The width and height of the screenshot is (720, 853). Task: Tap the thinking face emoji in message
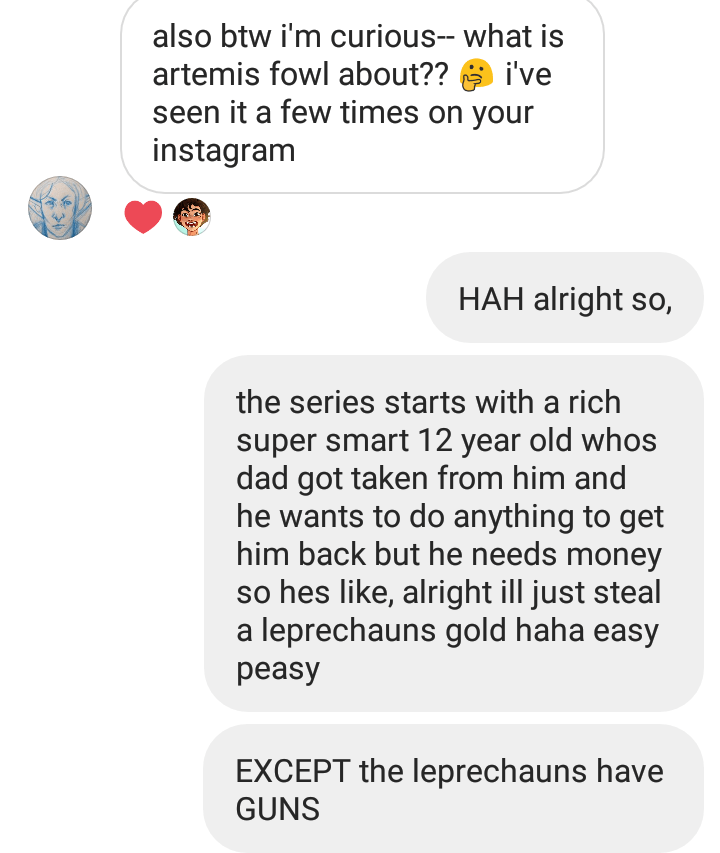(476, 75)
